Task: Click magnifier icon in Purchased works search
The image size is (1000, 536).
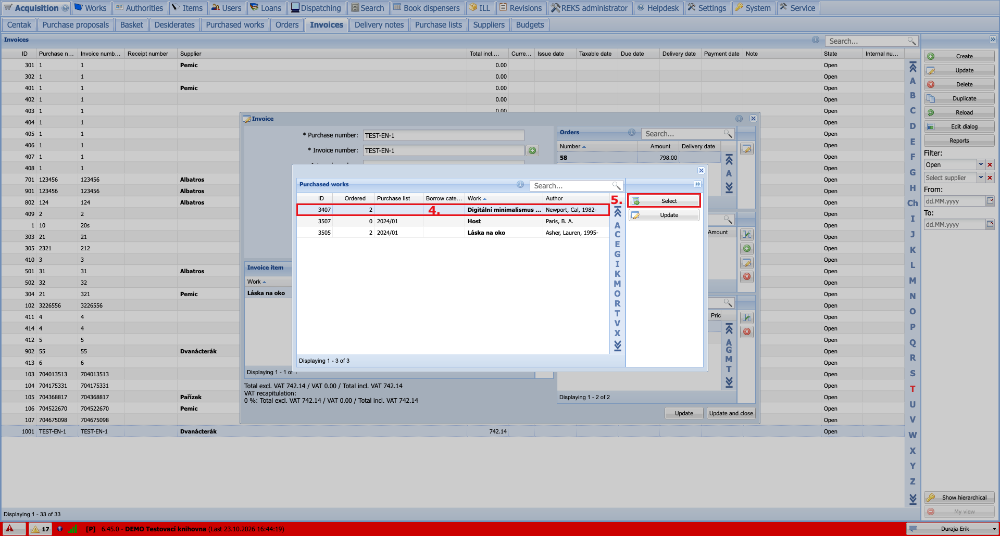Action: (616, 186)
